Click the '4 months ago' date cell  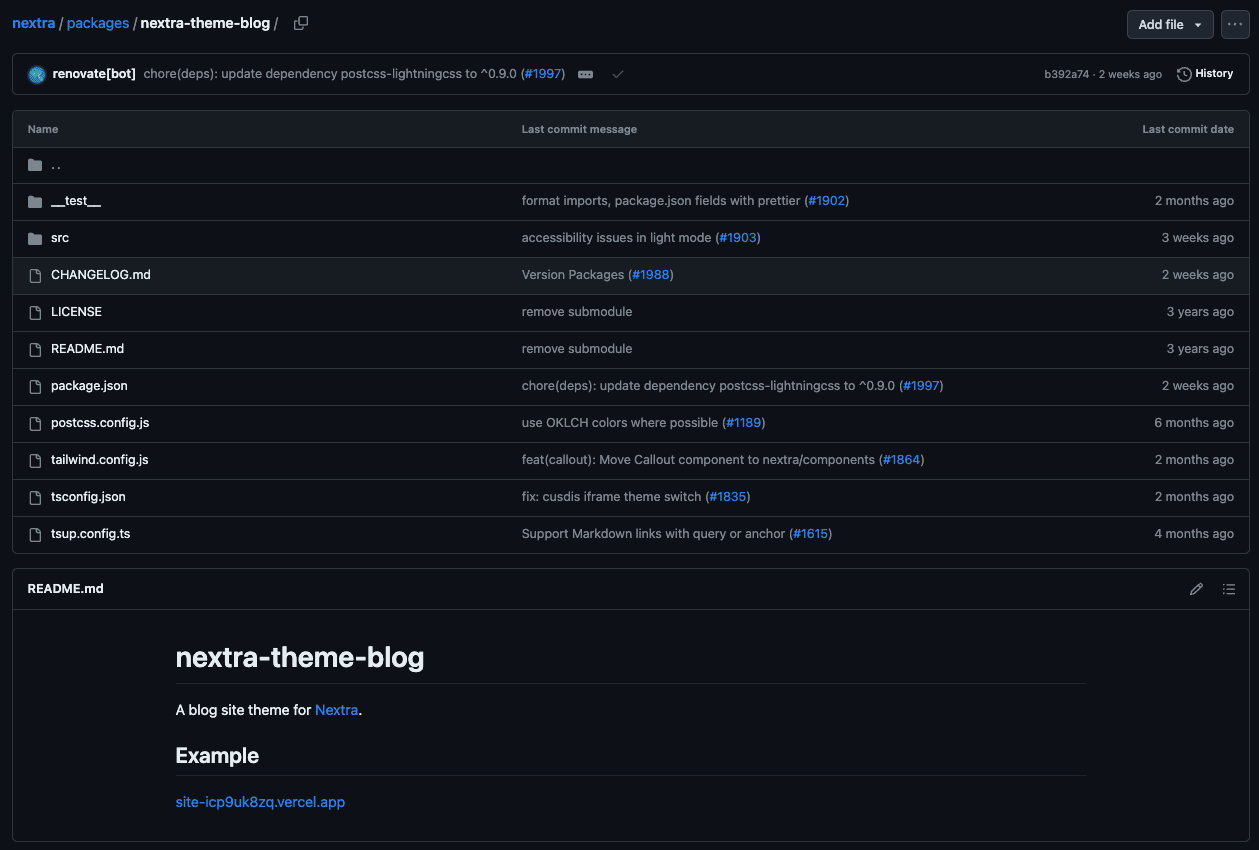[1194, 534]
